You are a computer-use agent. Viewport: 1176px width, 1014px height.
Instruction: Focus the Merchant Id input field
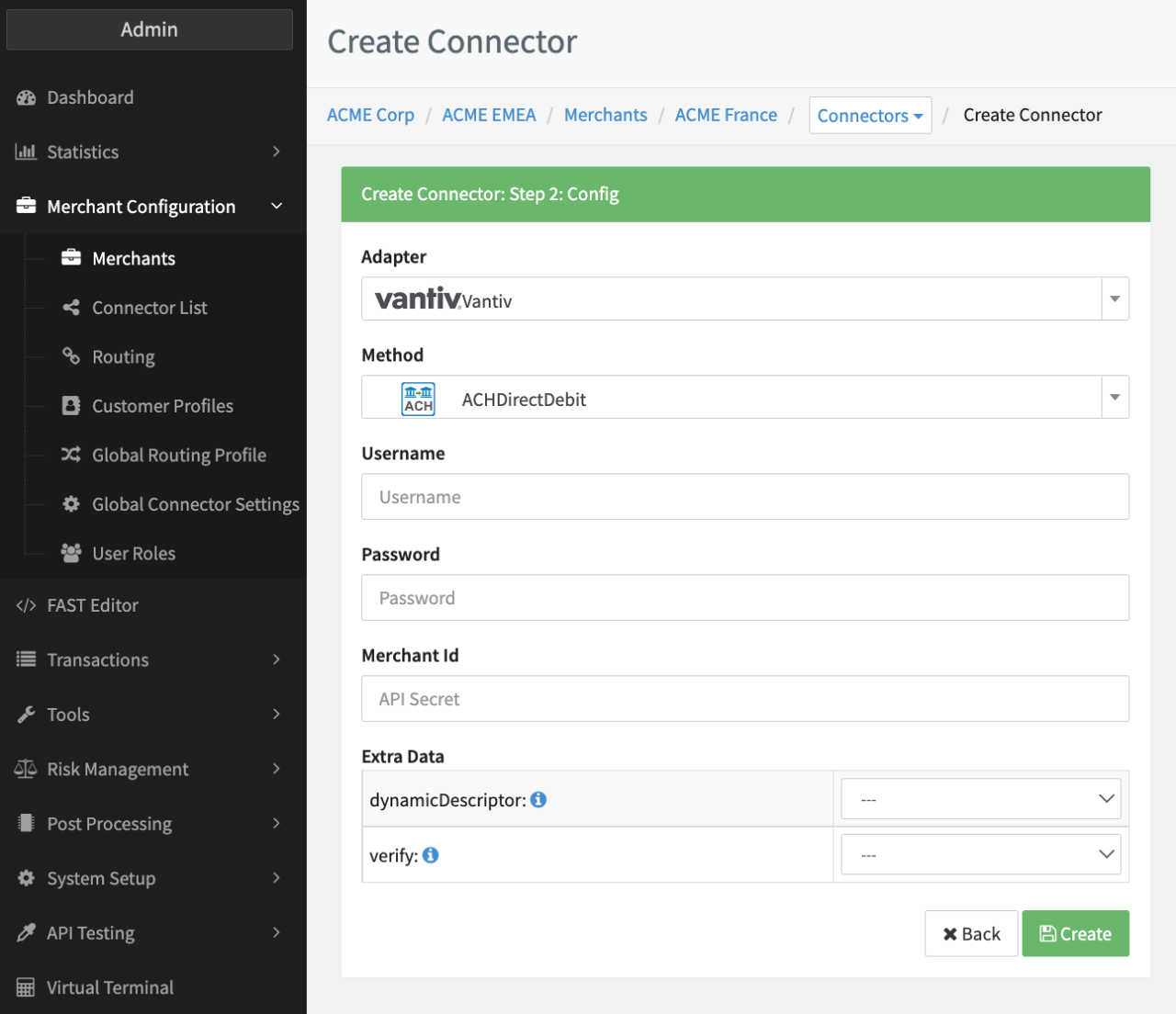[745, 698]
